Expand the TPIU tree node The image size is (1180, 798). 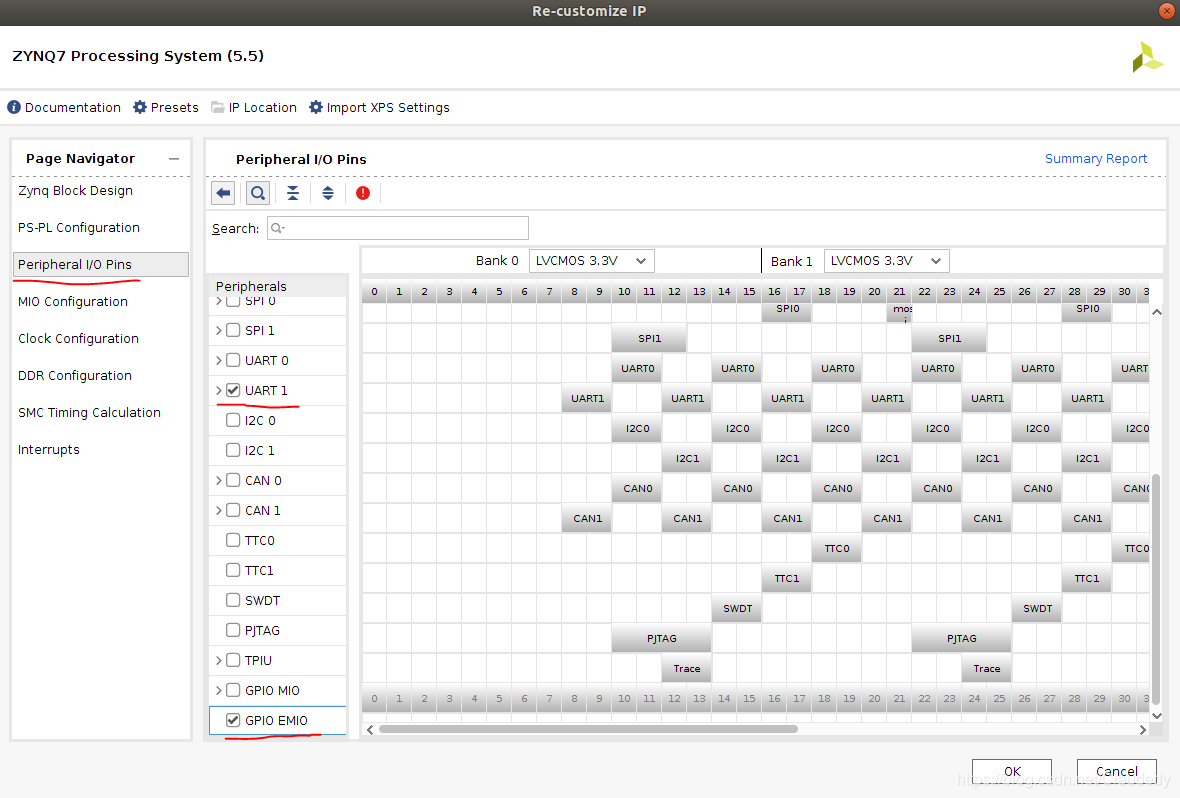click(219, 660)
